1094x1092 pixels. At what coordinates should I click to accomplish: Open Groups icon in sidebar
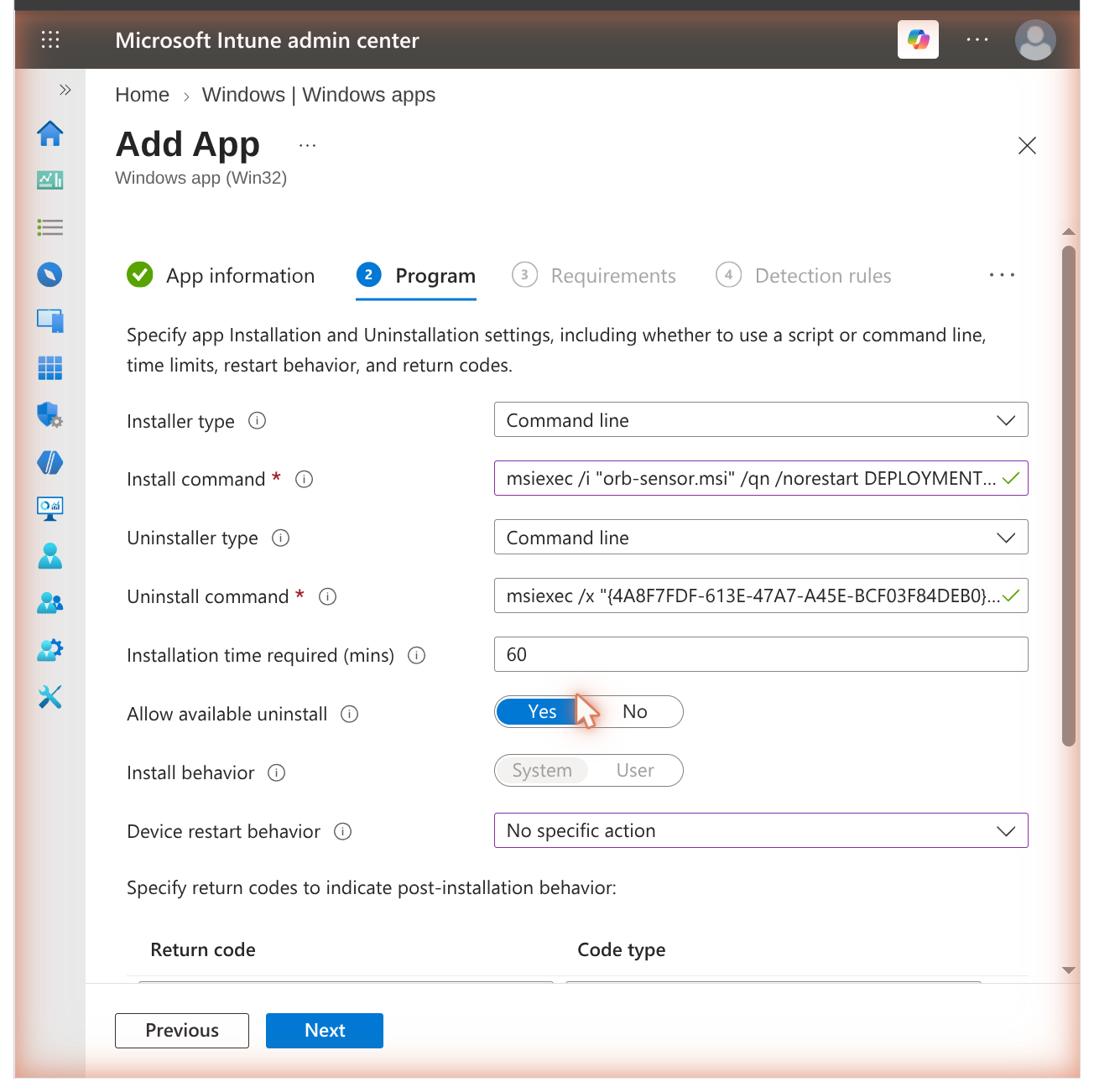50,602
